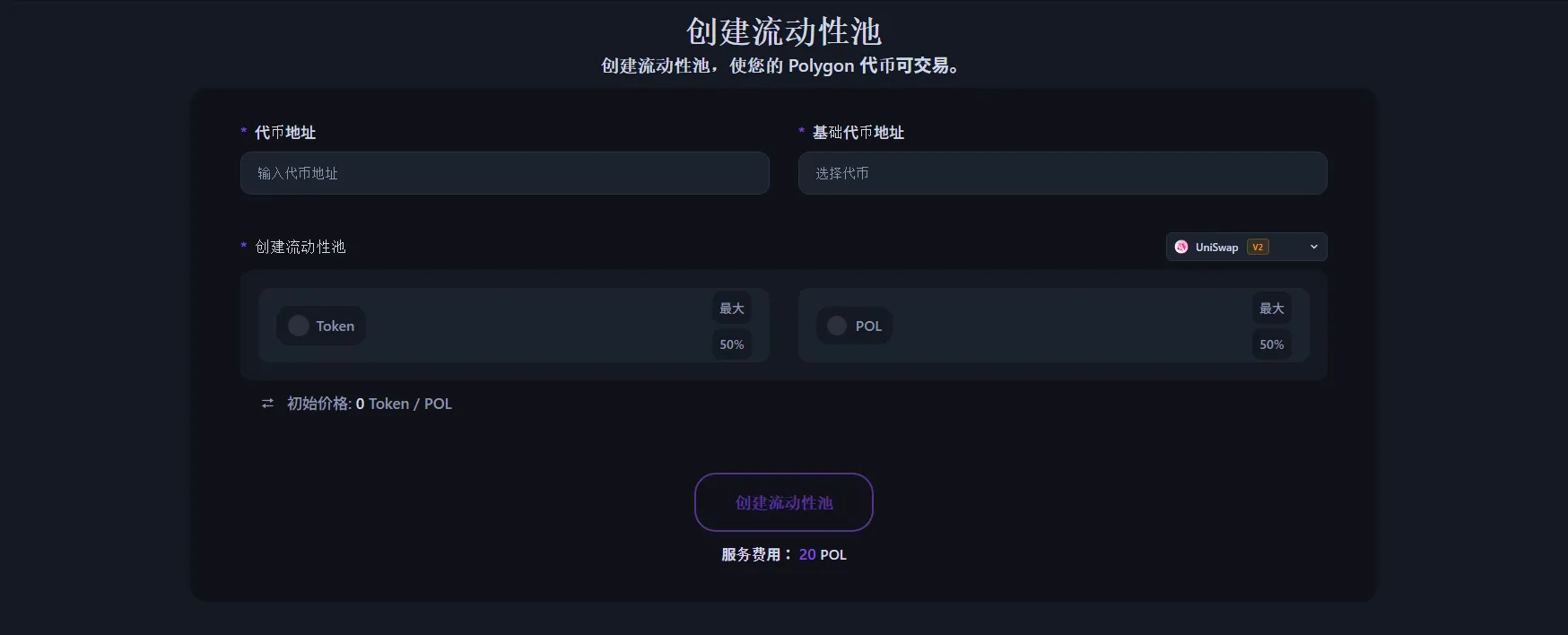The image size is (1568, 635).
Task: Click 50% in the Token amount box
Action: point(731,344)
